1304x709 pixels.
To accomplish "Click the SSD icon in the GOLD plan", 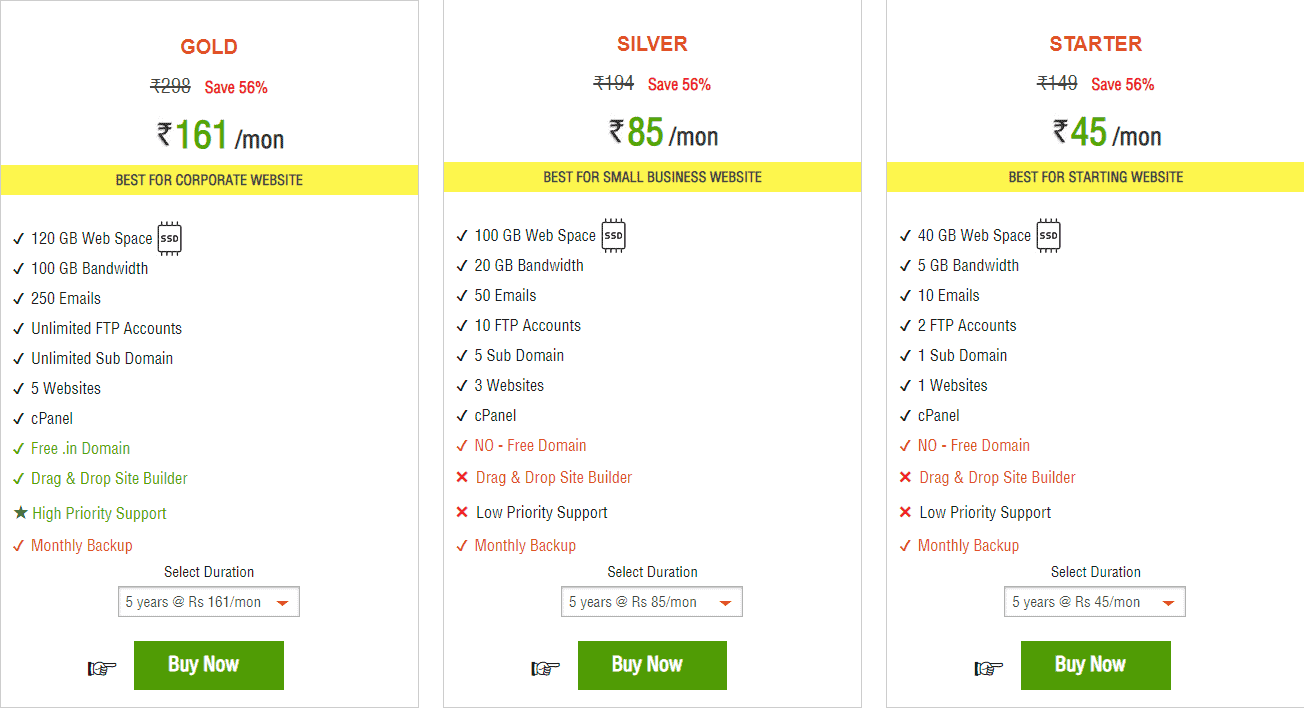I will tap(169, 238).
